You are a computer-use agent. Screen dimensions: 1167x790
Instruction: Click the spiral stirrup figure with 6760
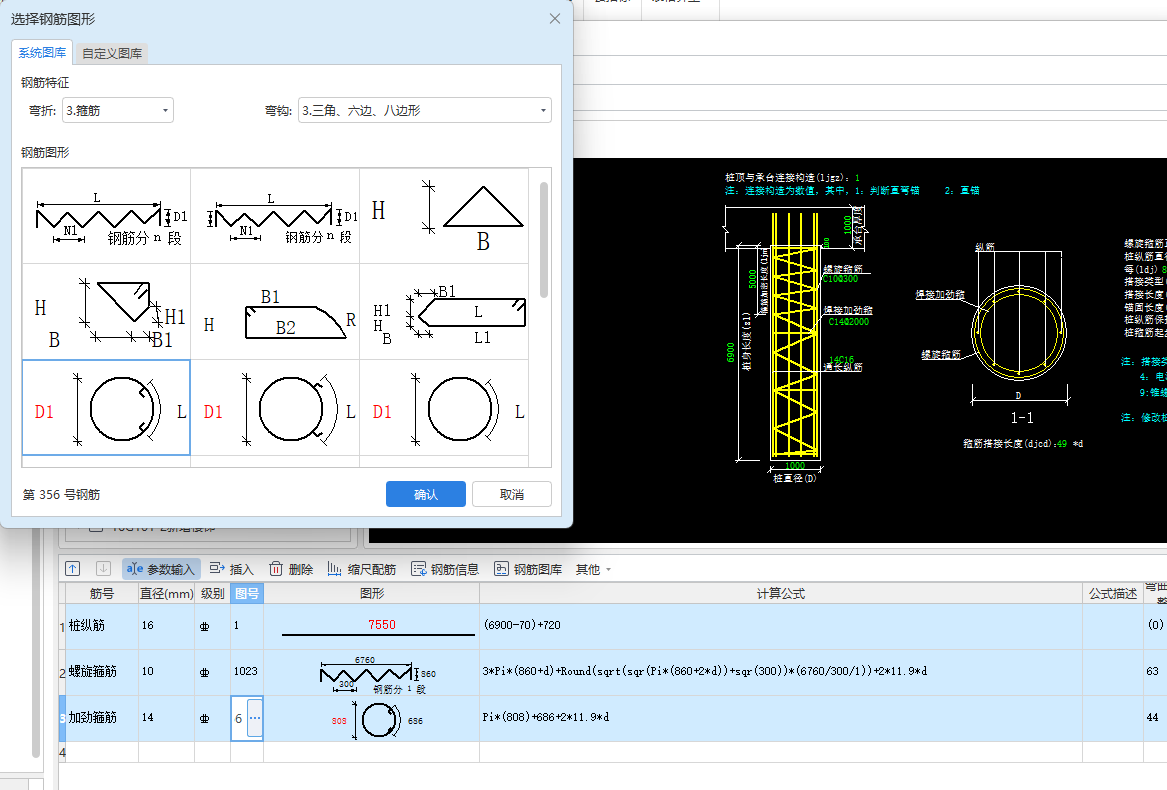click(x=371, y=672)
